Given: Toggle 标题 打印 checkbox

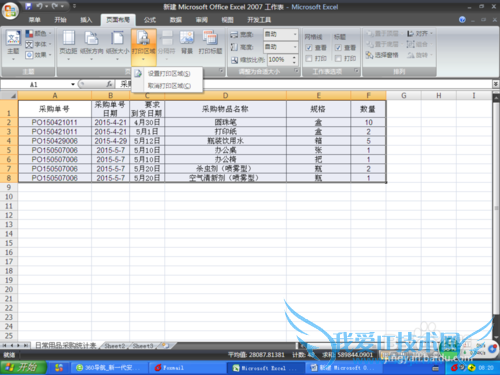Looking at the screenshot, I should click(x=338, y=59).
